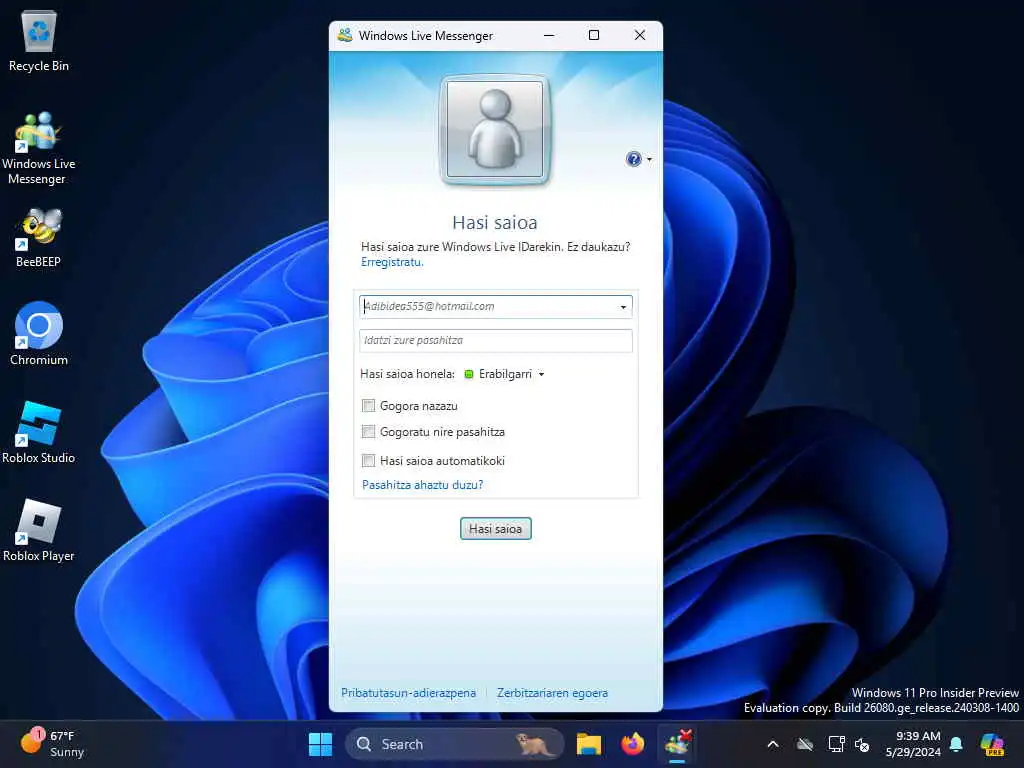Viewport: 1024px width, 768px height.
Task: Click the Hasi saioa button
Action: point(496,528)
